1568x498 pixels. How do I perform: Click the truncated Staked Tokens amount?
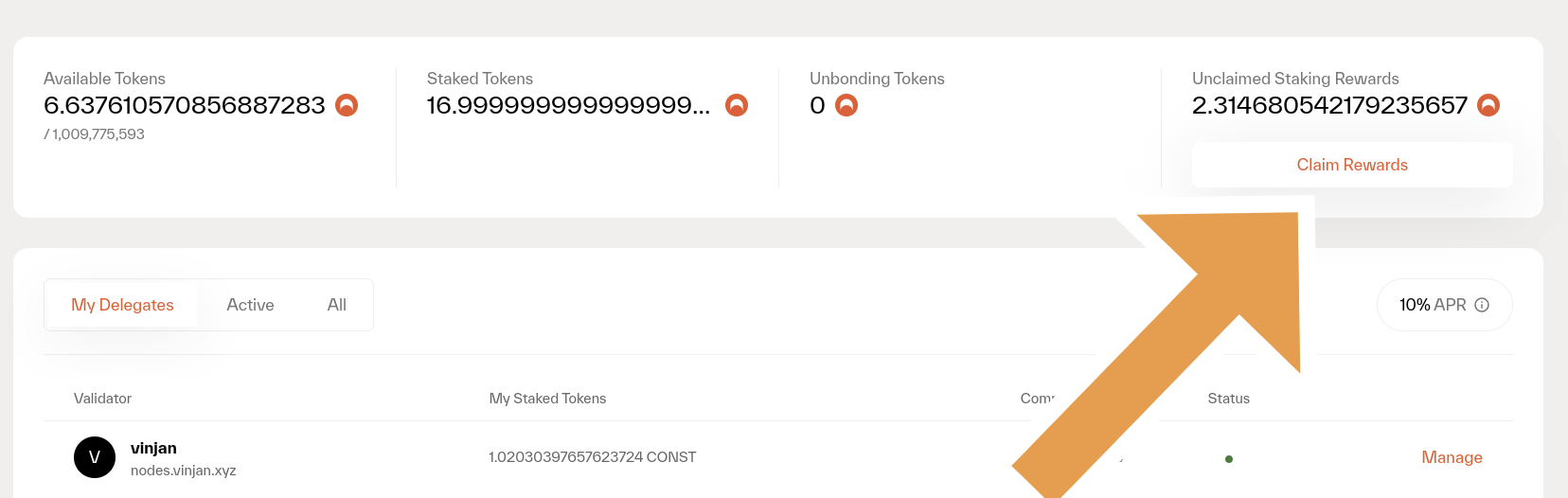[568, 105]
